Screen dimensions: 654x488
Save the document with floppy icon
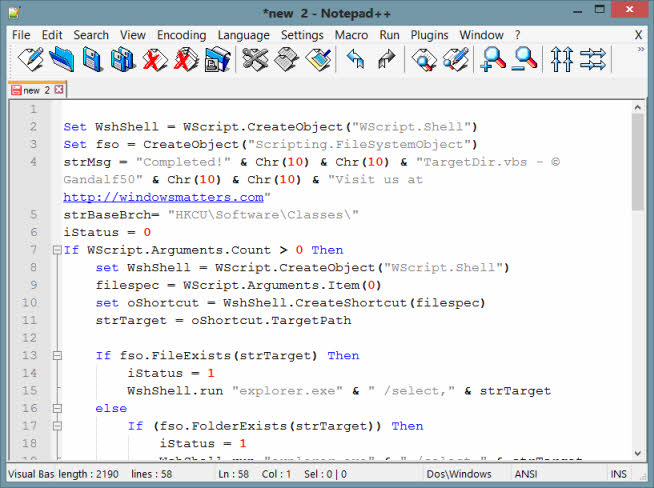point(92,59)
